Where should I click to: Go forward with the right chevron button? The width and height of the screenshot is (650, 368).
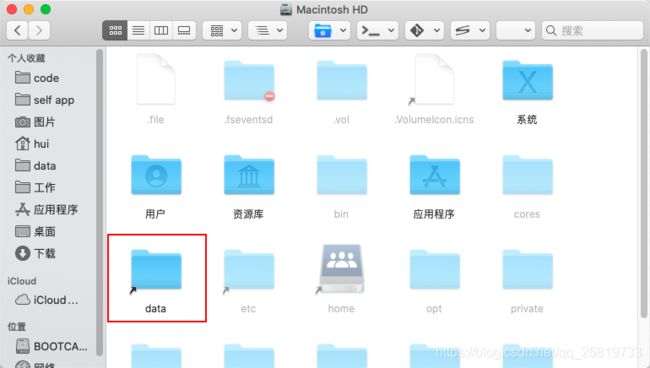[x=39, y=31]
